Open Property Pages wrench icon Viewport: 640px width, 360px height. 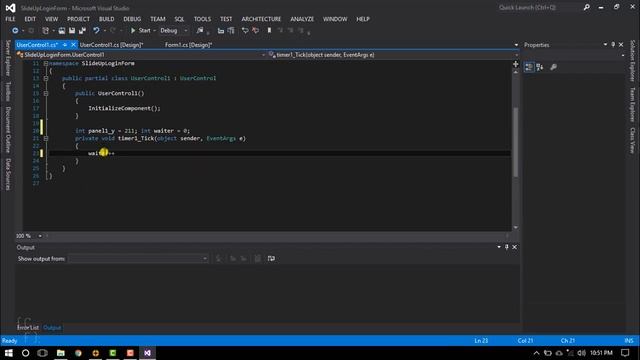tap(553, 67)
